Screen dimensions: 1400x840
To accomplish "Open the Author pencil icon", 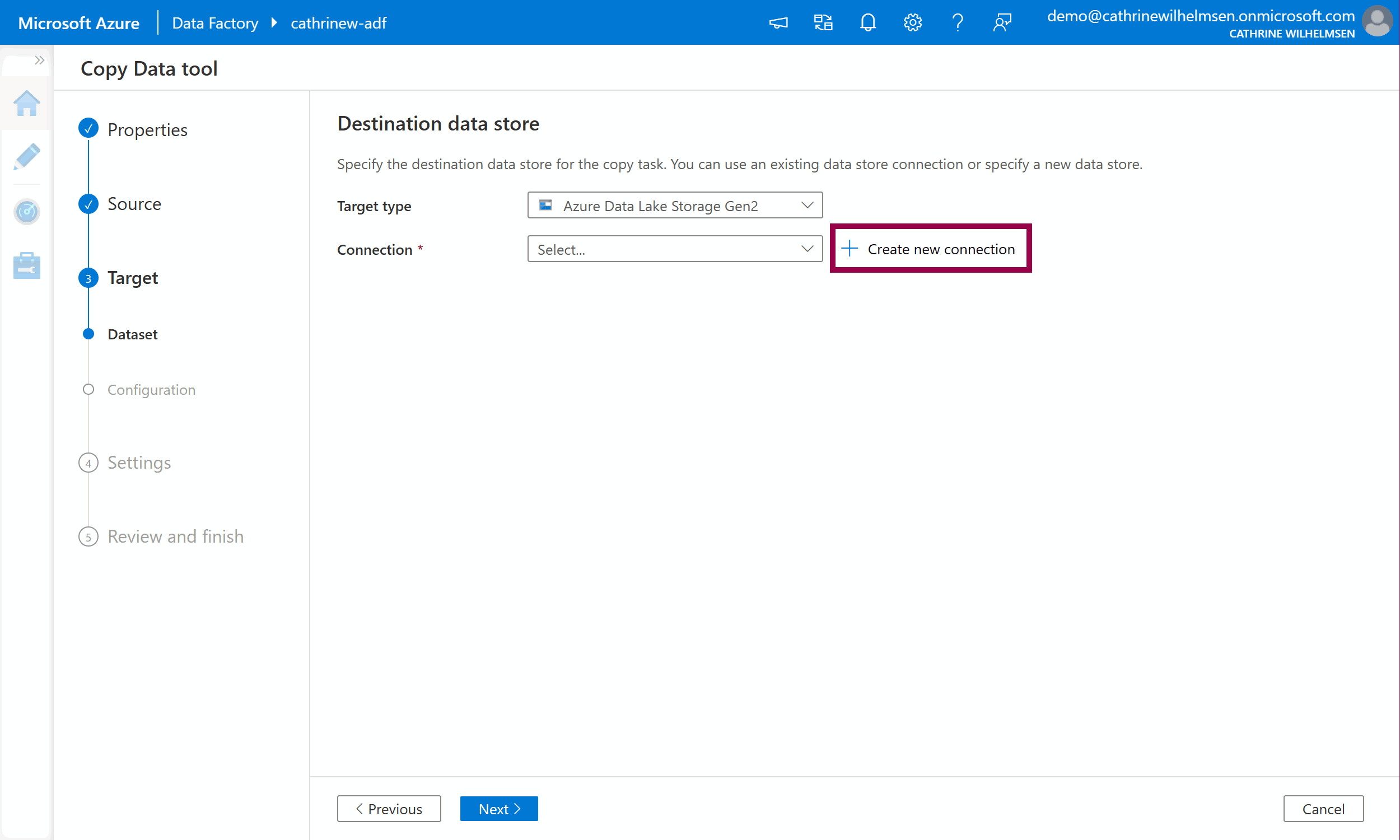I will coord(26,157).
